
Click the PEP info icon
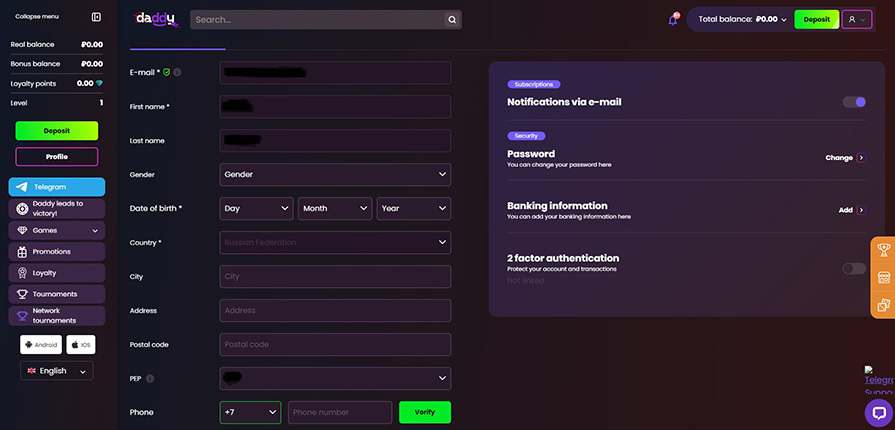pos(150,379)
